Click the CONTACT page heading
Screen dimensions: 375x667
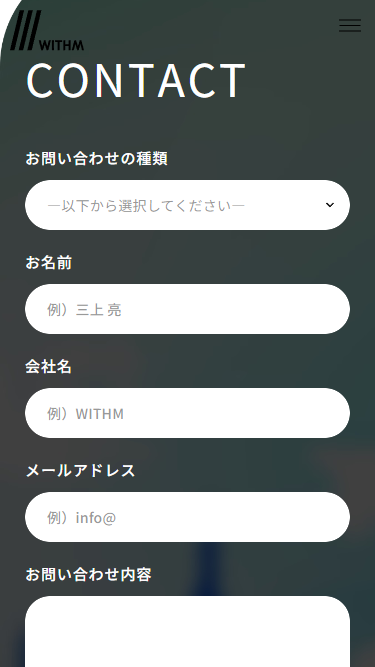[x=136, y=80]
